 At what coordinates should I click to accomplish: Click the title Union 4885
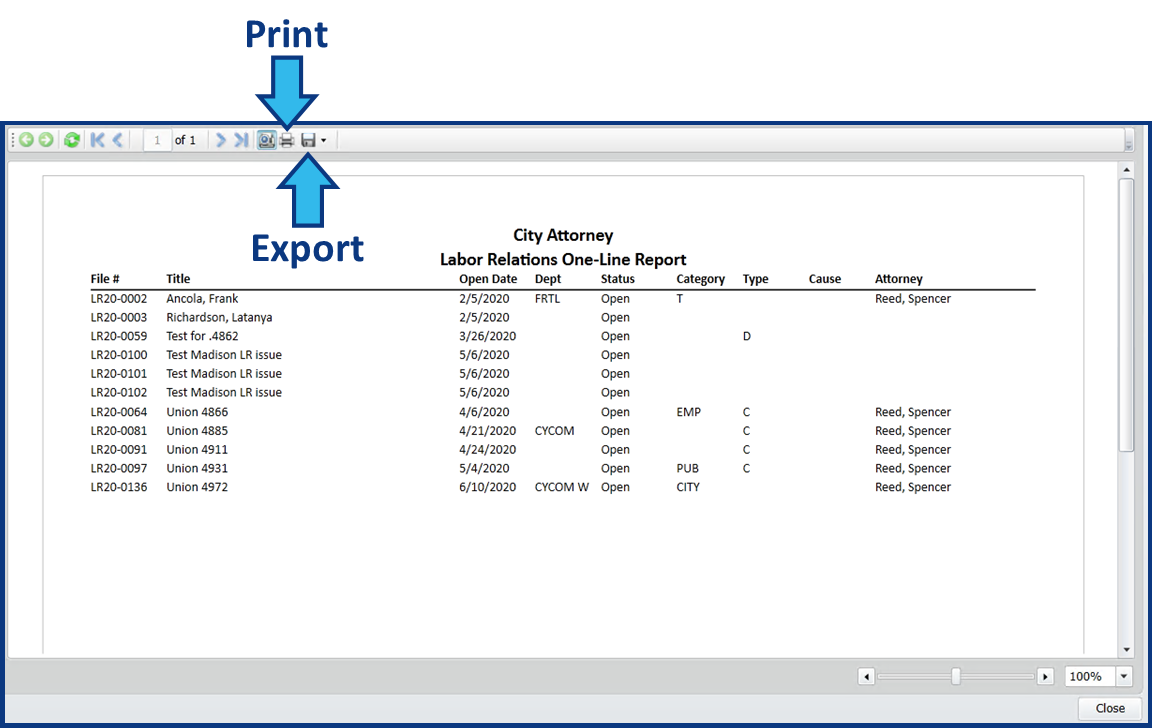[197, 431]
